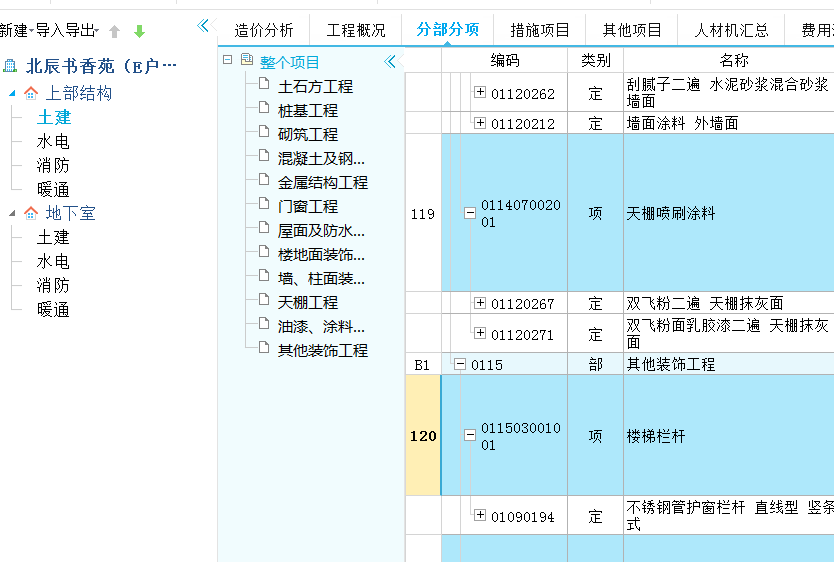This screenshot has height=562, width=834.
Task: Open the 人材机汇总 tab
Action: 731,30
